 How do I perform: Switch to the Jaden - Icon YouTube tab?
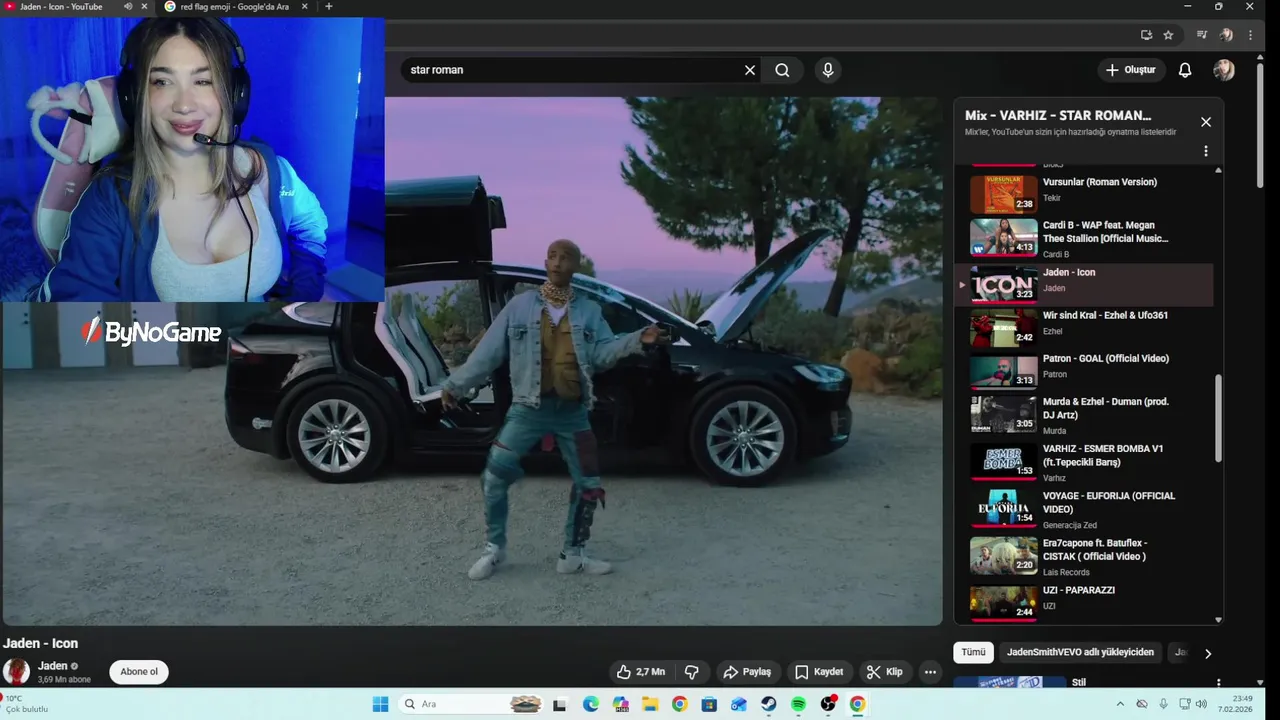tap(62, 7)
